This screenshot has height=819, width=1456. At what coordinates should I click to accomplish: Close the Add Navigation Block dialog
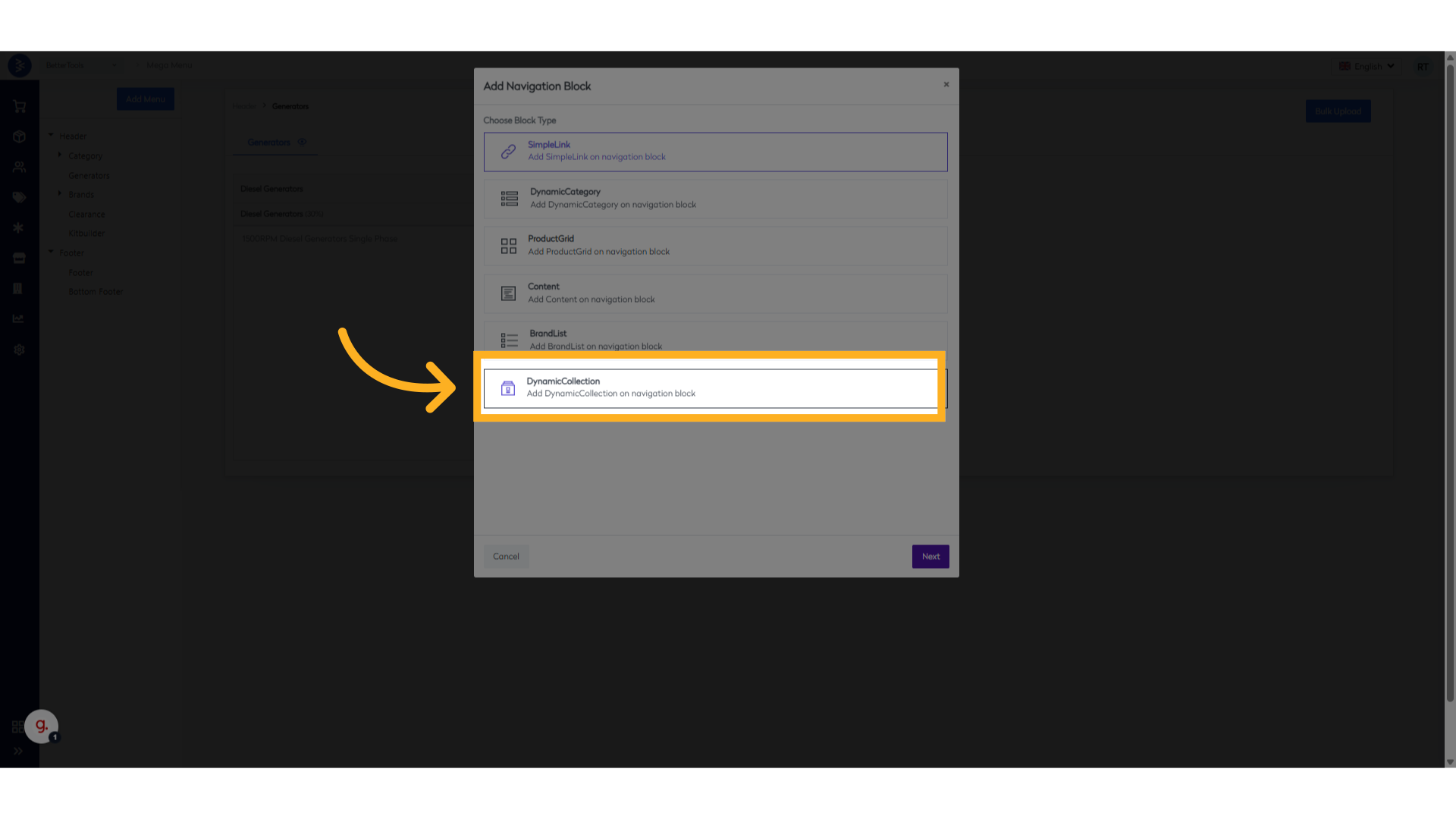click(946, 84)
